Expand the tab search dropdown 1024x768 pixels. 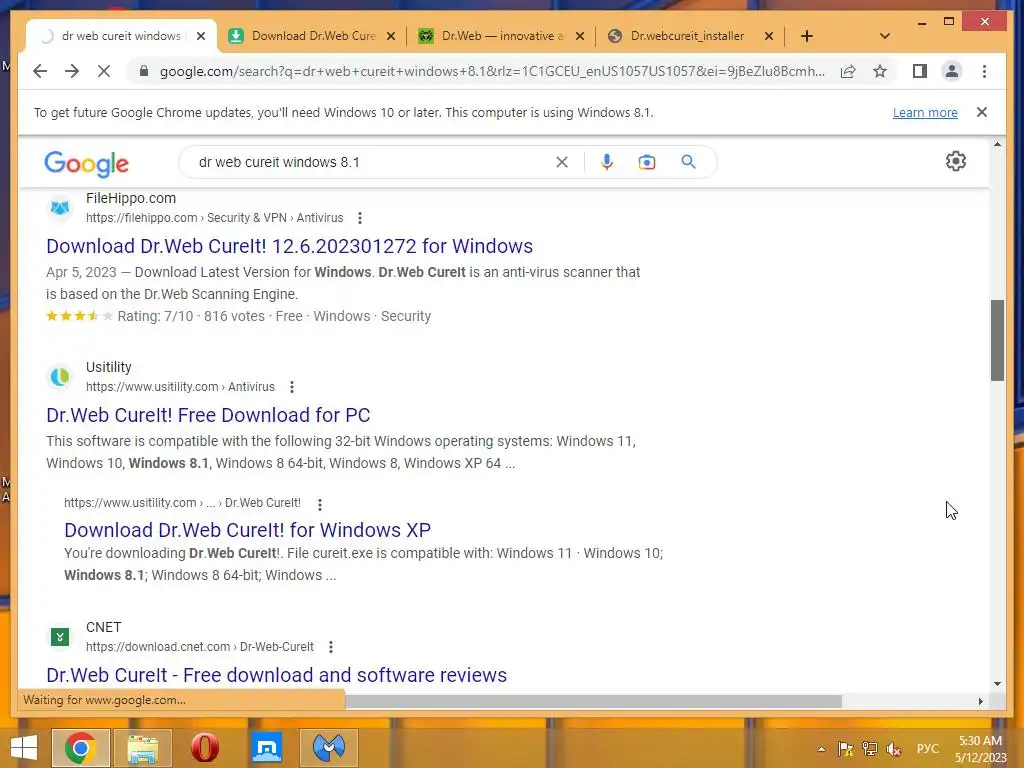tap(884, 36)
